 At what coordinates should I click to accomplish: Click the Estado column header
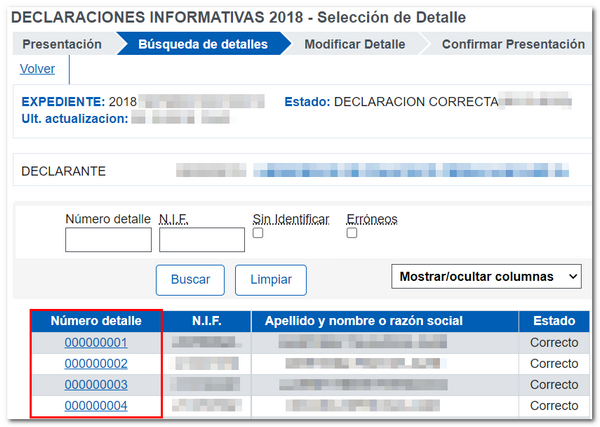pos(554,321)
